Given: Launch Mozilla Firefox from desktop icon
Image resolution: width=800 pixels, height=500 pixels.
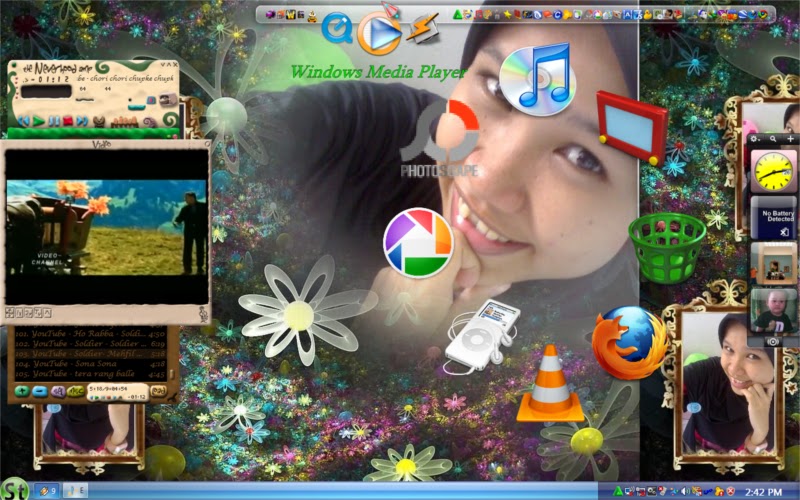Looking at the screenshot, I should point(630,342).
